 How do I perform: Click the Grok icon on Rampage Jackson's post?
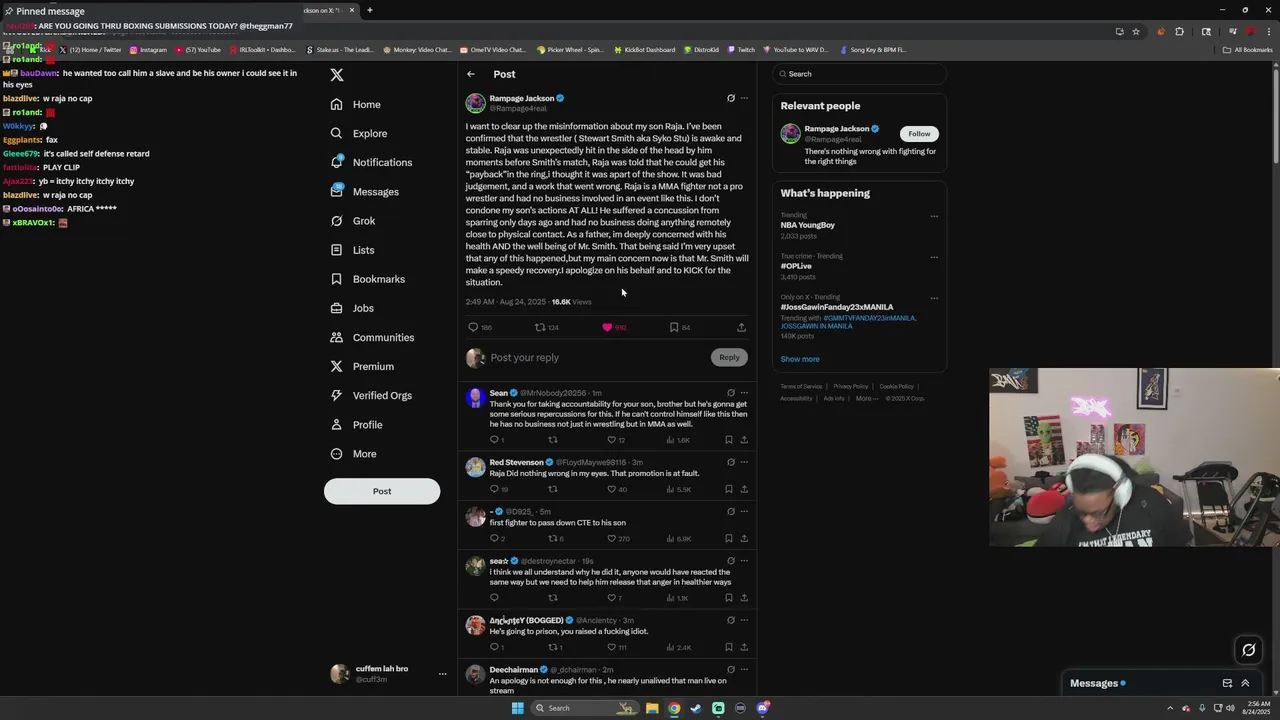pyautogui.click(x=731, y=98)
